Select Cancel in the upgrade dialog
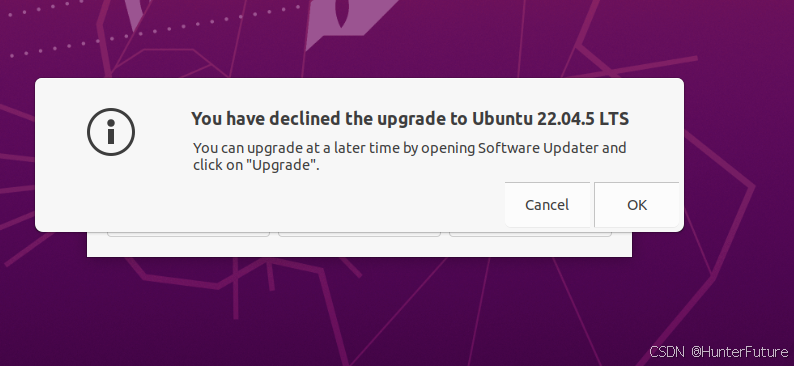Screen dimensions: 794x366 point(547,205)
